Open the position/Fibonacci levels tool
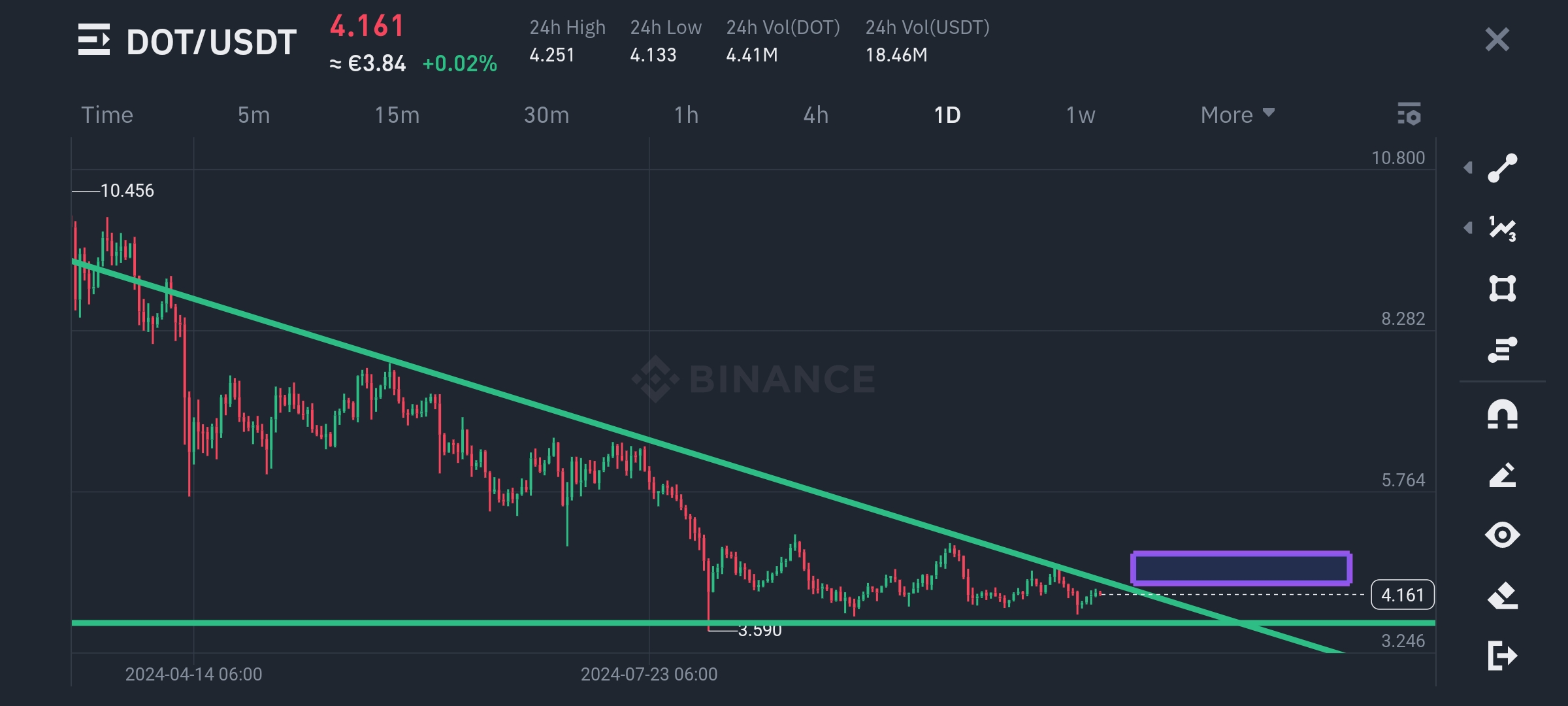This screenshot has width=1568, height=706. click(1502, 349)
